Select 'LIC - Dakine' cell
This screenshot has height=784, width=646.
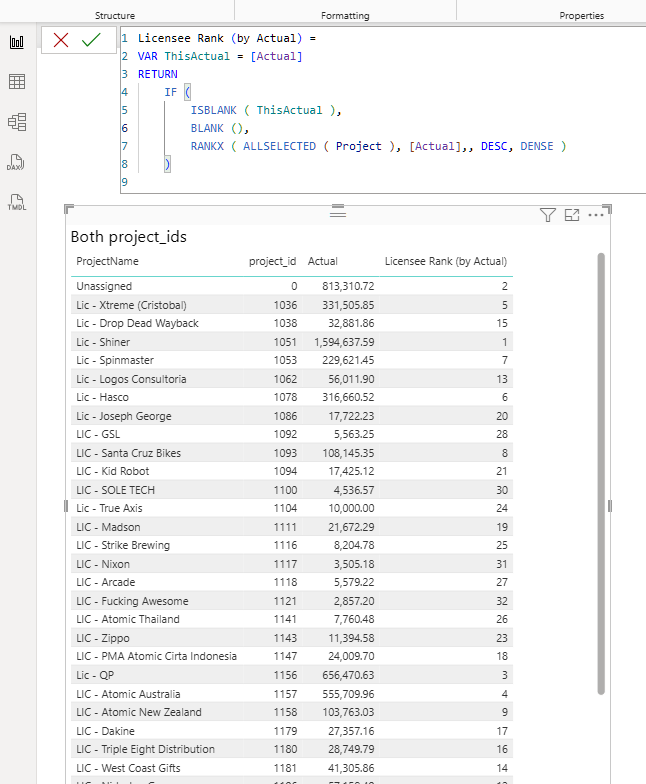(x=105, y=731)
